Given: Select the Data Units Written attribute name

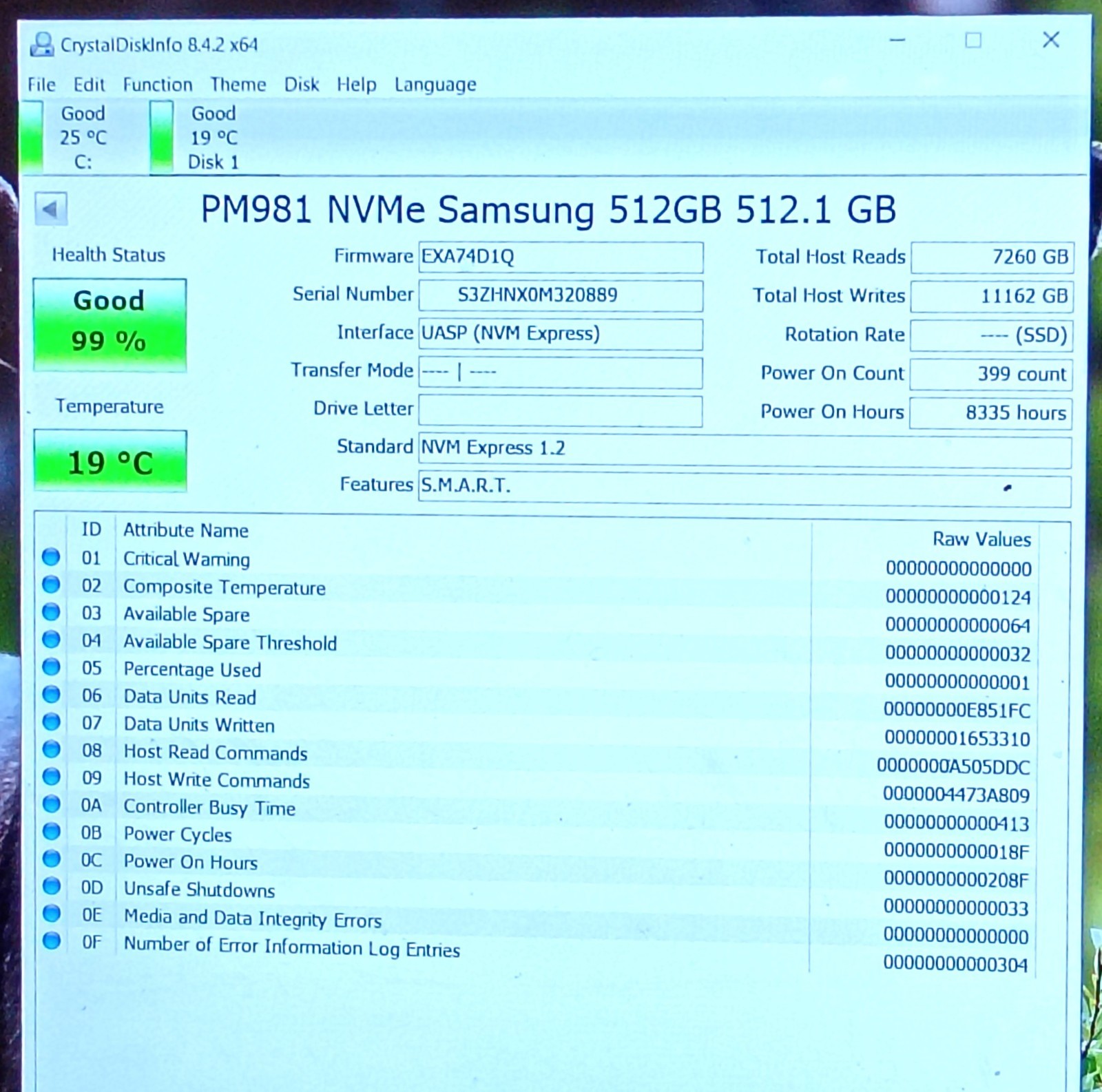Looking at the screenshot, I should 199,724.
